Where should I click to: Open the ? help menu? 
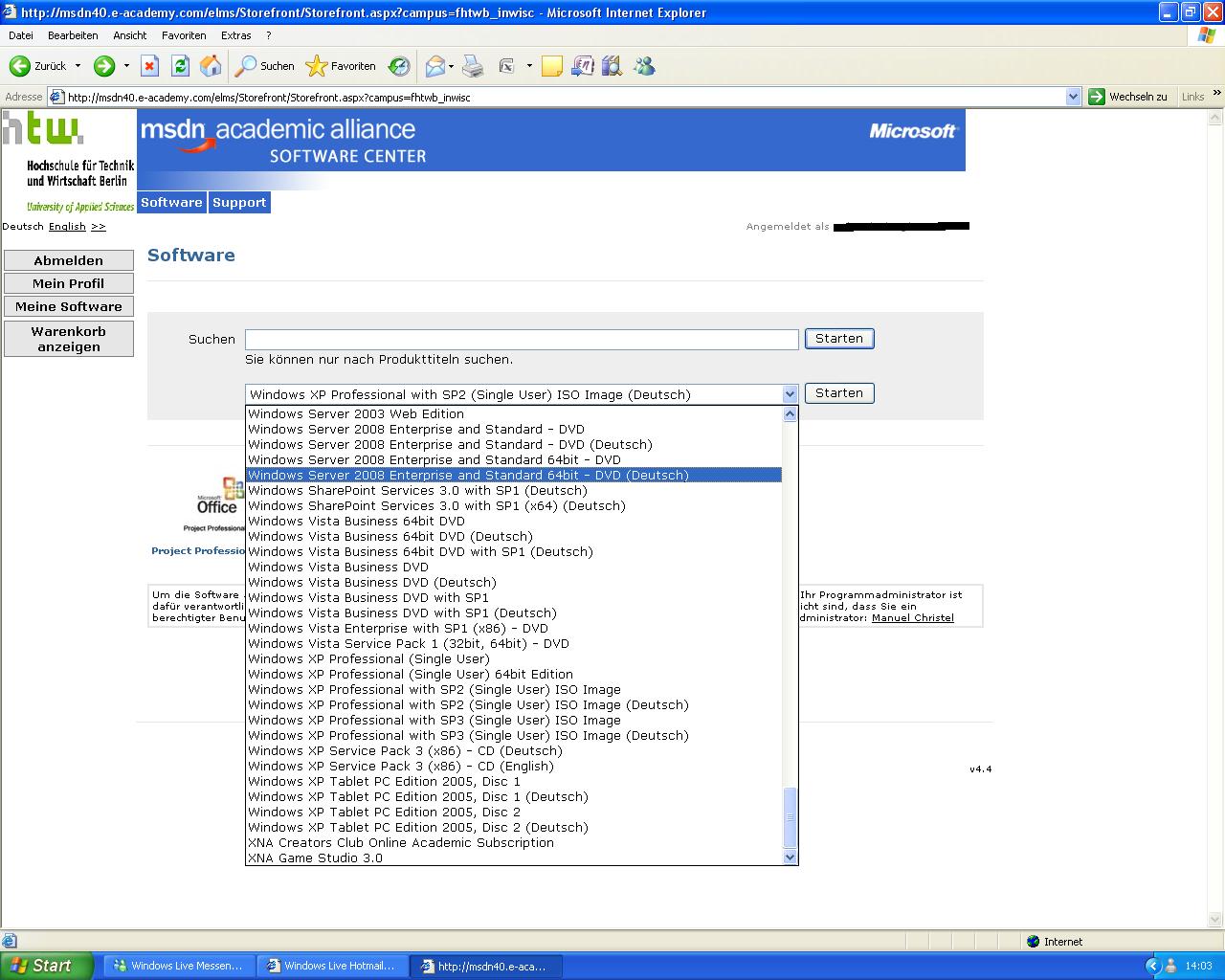click(x=269, y=35)
